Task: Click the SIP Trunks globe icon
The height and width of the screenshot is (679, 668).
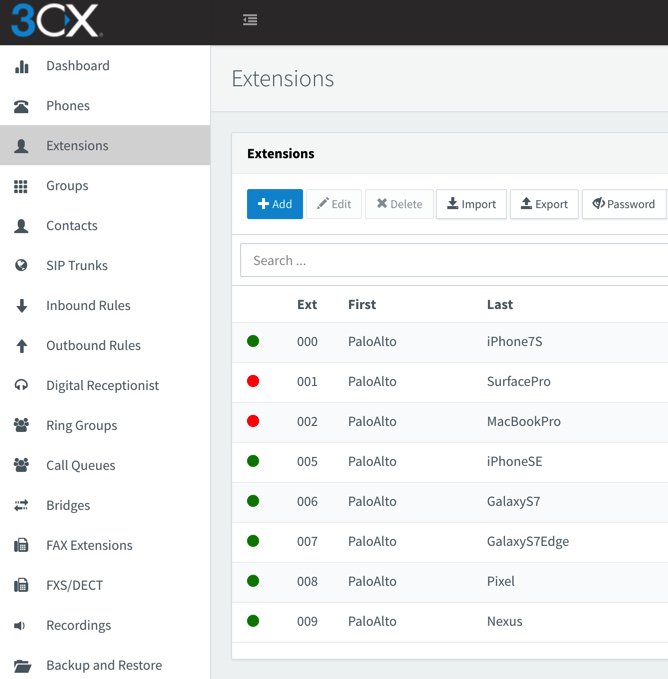Action: click(x=21, y=265)
